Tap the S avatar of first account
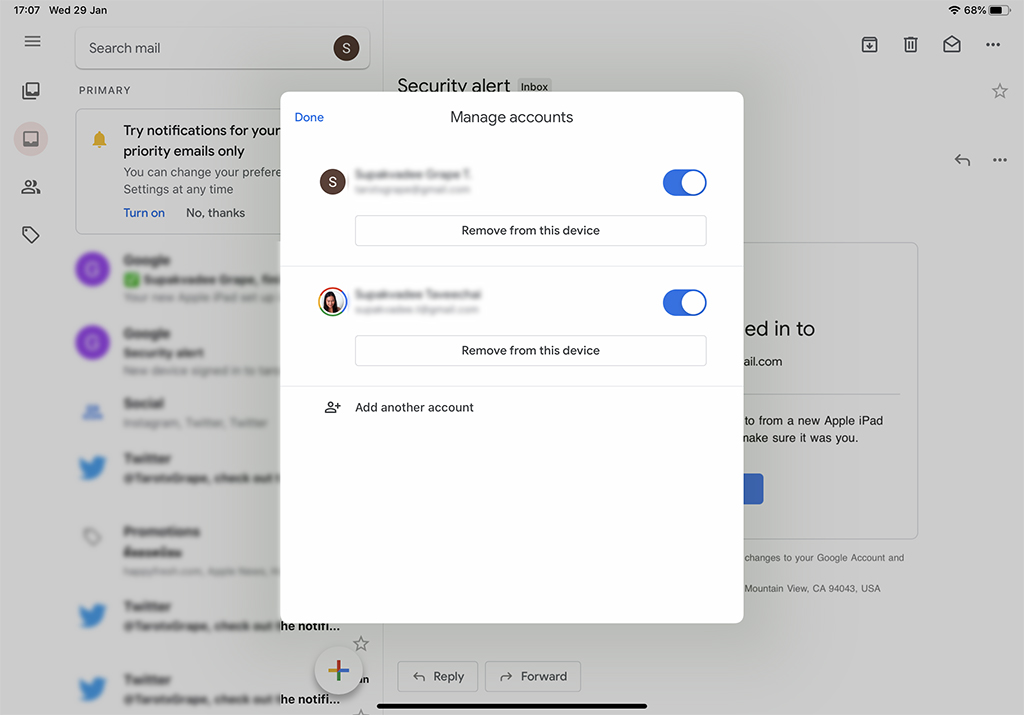The width and height of the screenshot is (1024, 715). pyautogui.click(x=332, y=182)
